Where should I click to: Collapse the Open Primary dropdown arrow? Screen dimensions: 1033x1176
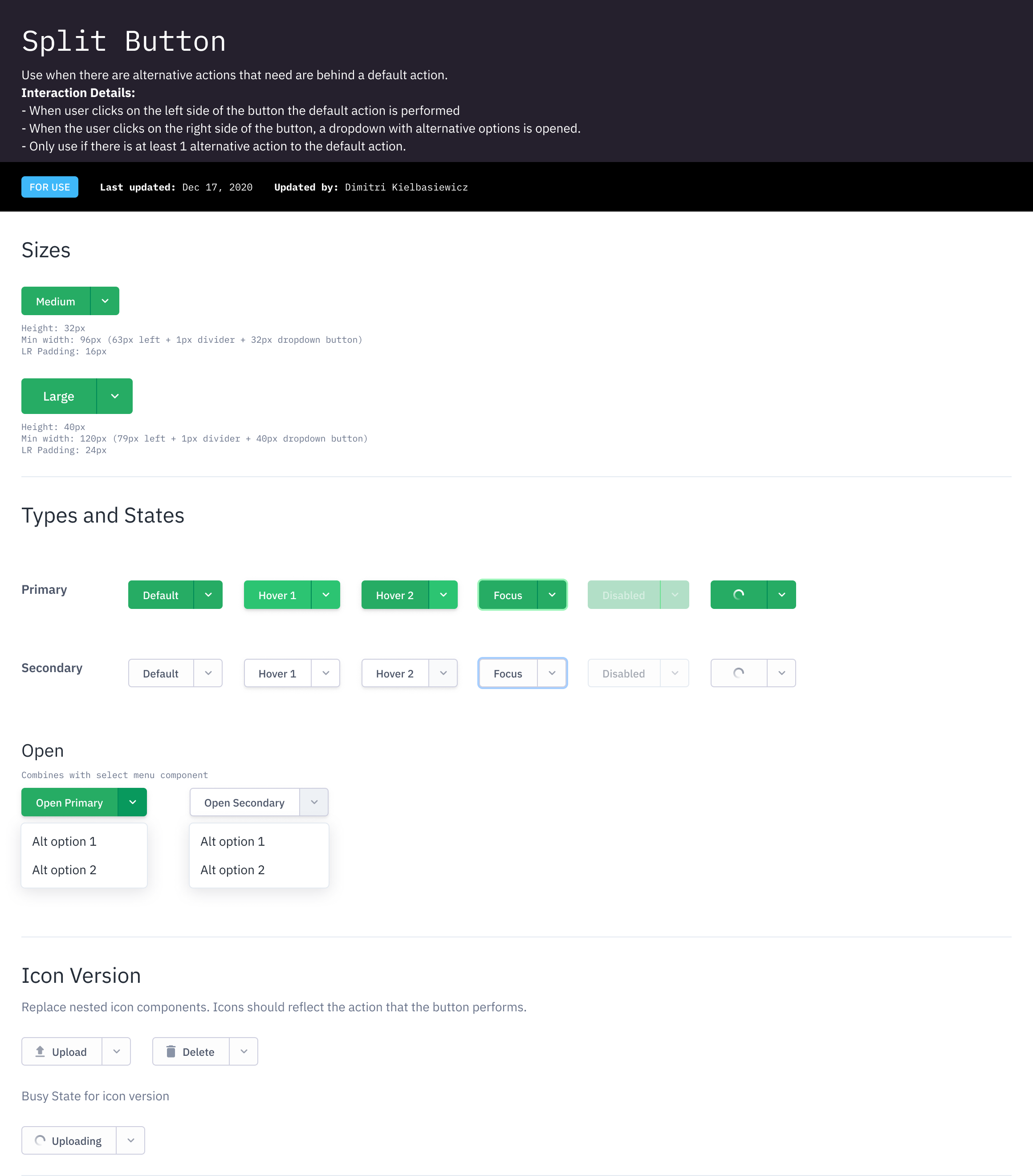point(132,802)
